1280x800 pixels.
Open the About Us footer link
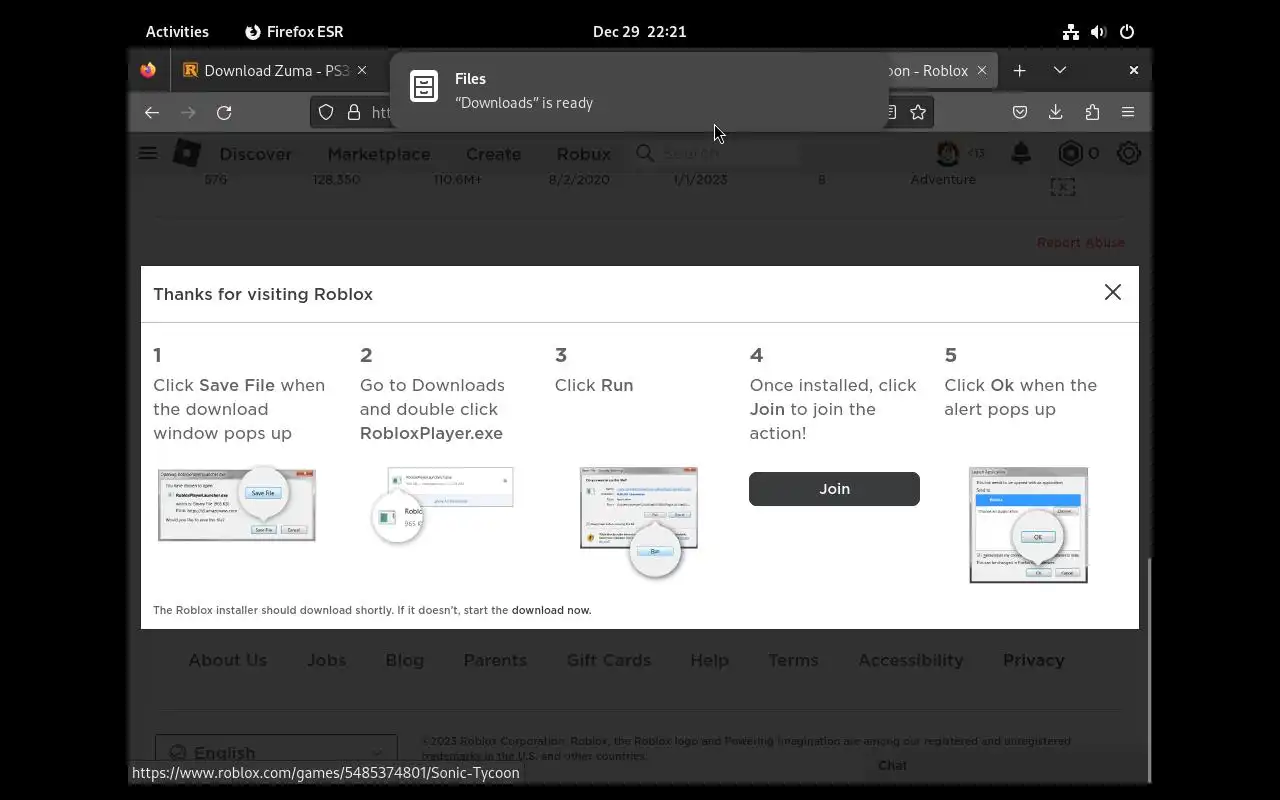coord(228,660)
